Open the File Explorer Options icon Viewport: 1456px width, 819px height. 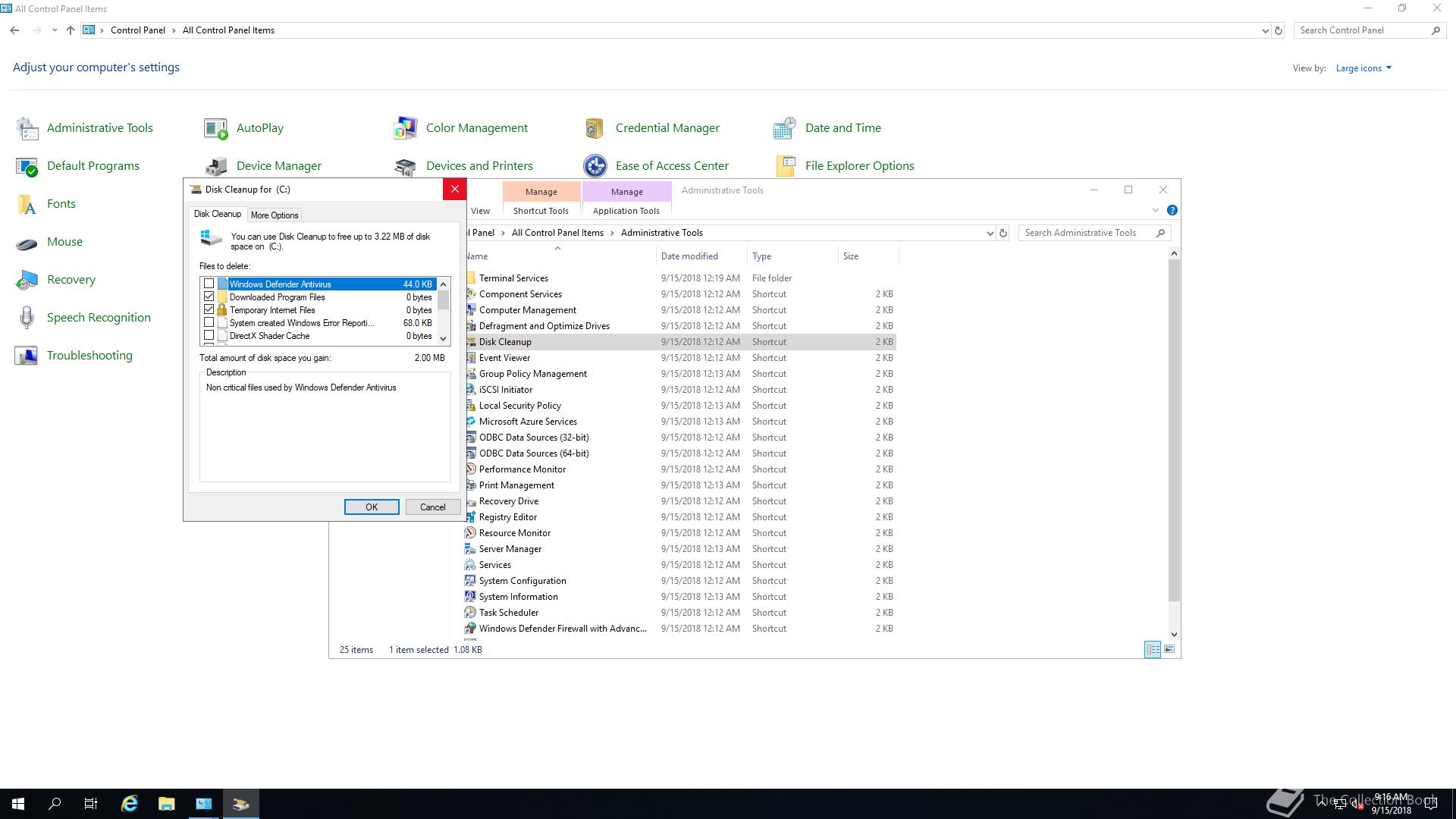pyautogui.click(x=785, y=166)
